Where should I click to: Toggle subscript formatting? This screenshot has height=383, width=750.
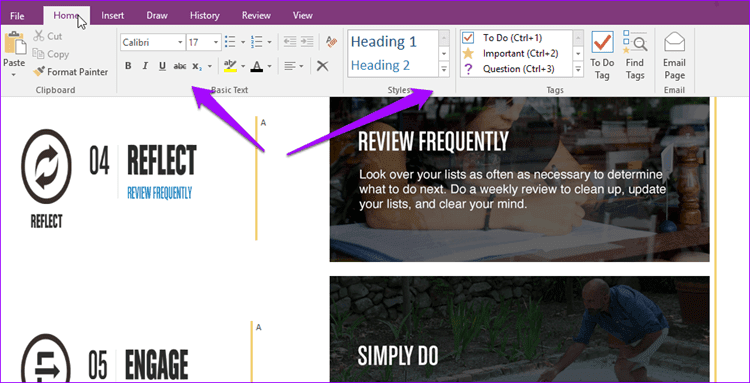[197, 66]
